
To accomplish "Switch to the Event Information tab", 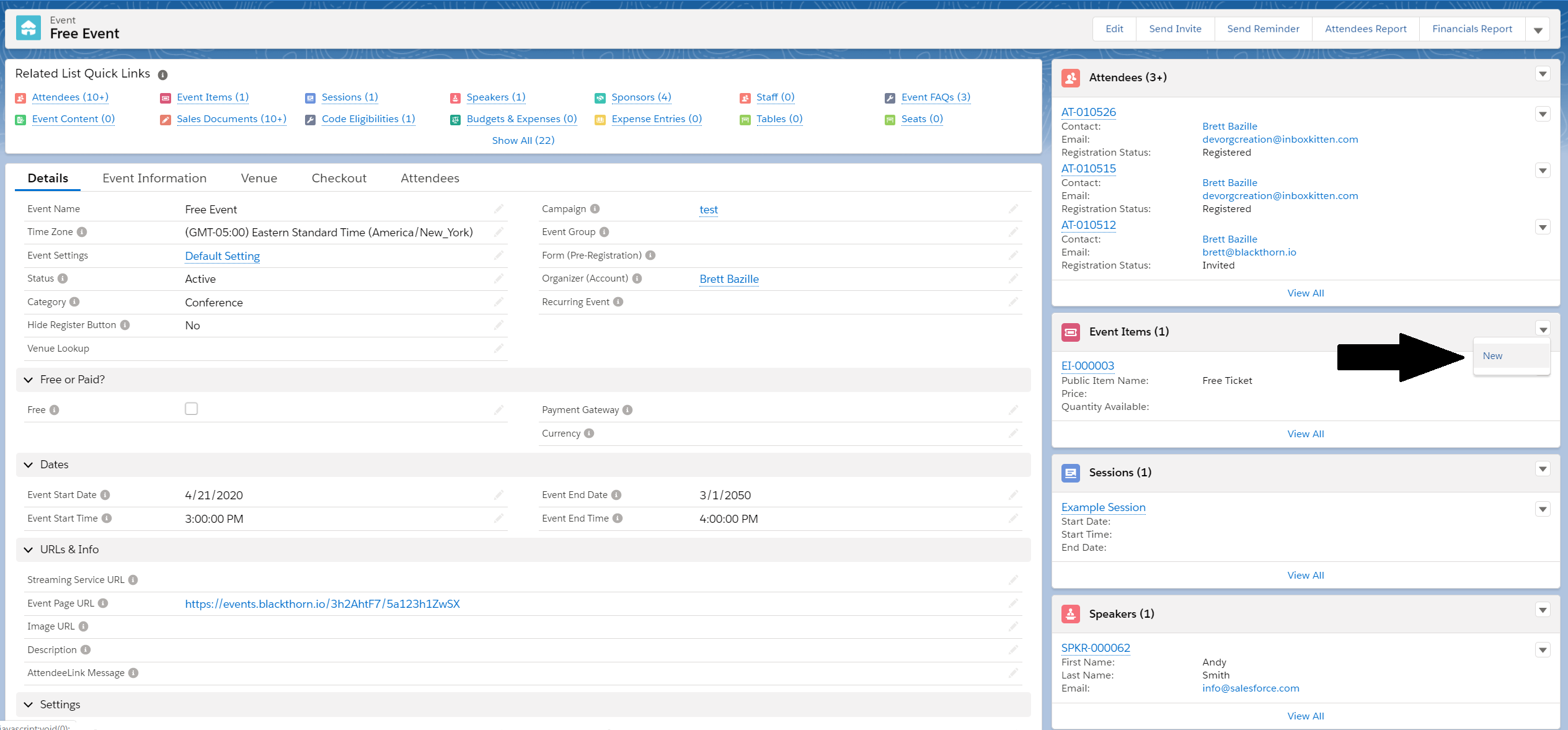I will point(154,179).
